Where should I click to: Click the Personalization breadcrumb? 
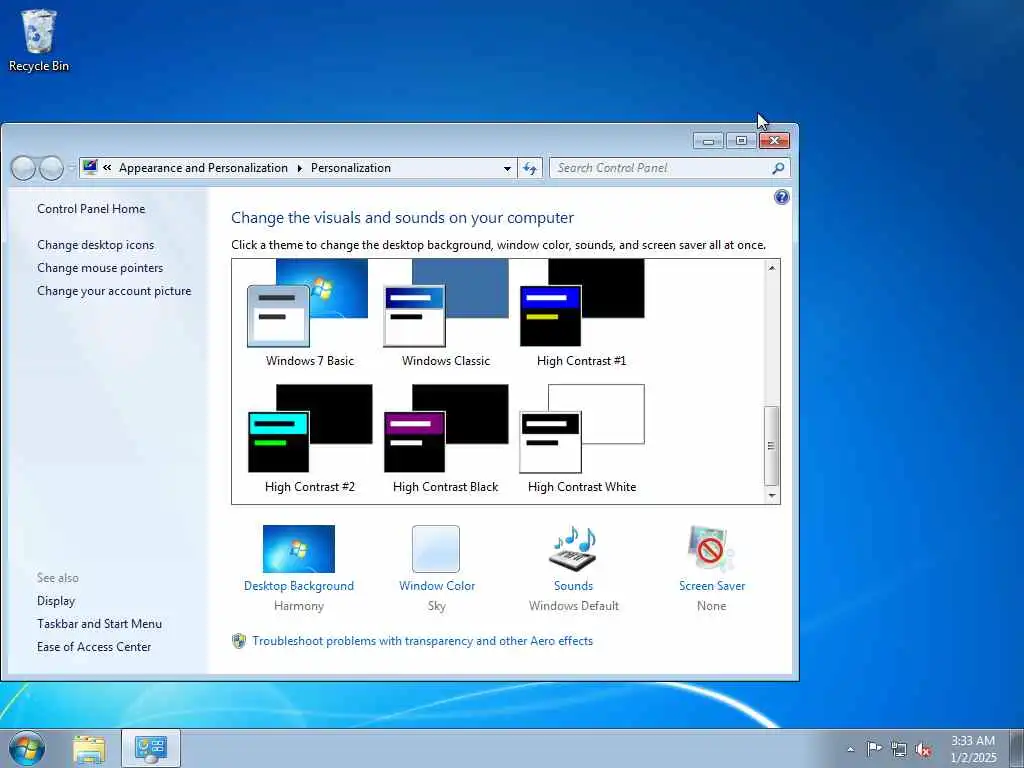point(351,168)
